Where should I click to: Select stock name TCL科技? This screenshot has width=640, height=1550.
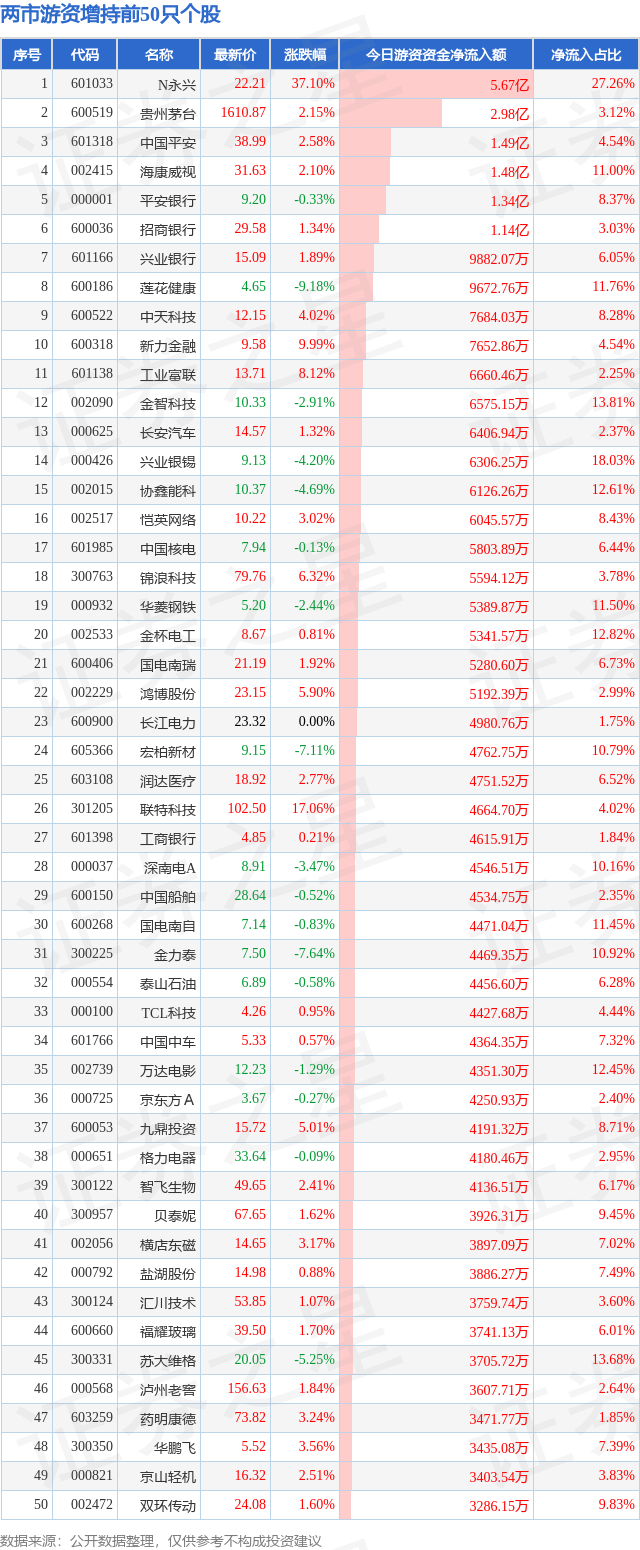click(x=168, y=1013)
